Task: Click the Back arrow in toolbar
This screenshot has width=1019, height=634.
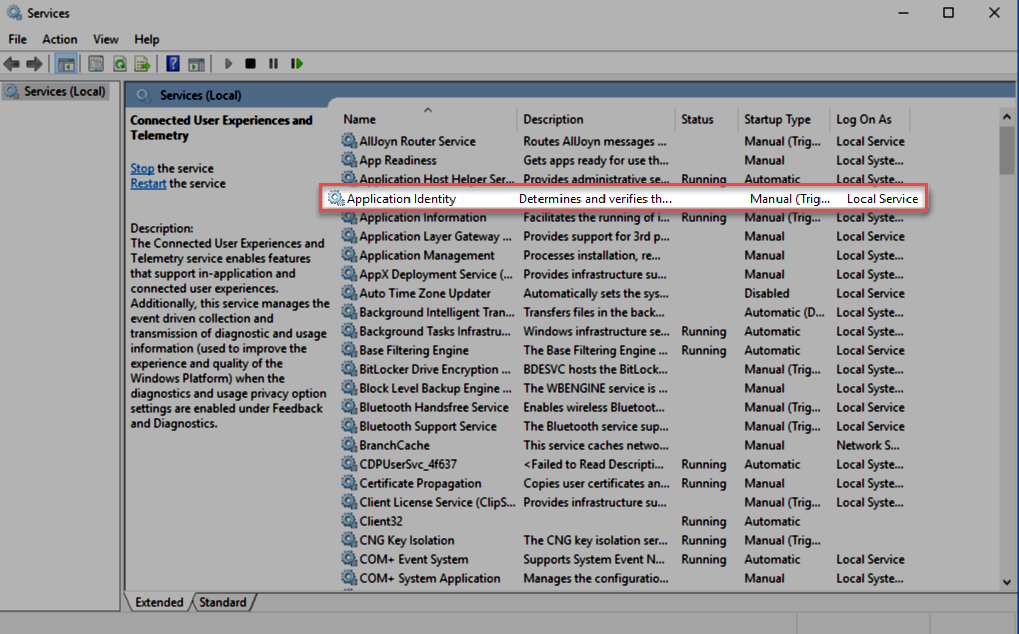Action: [12, 64]
